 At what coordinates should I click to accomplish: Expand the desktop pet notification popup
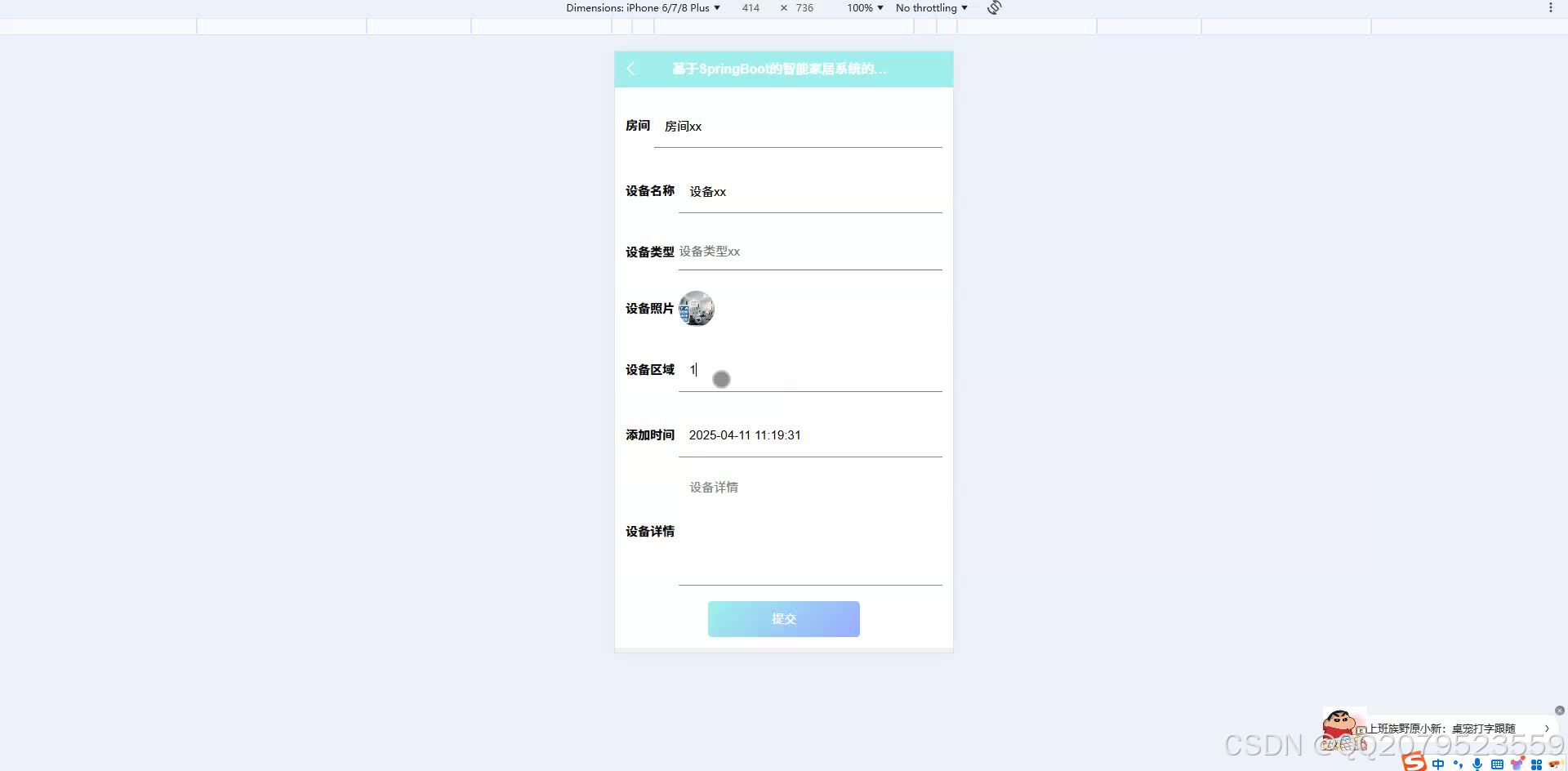(1546, 729)
